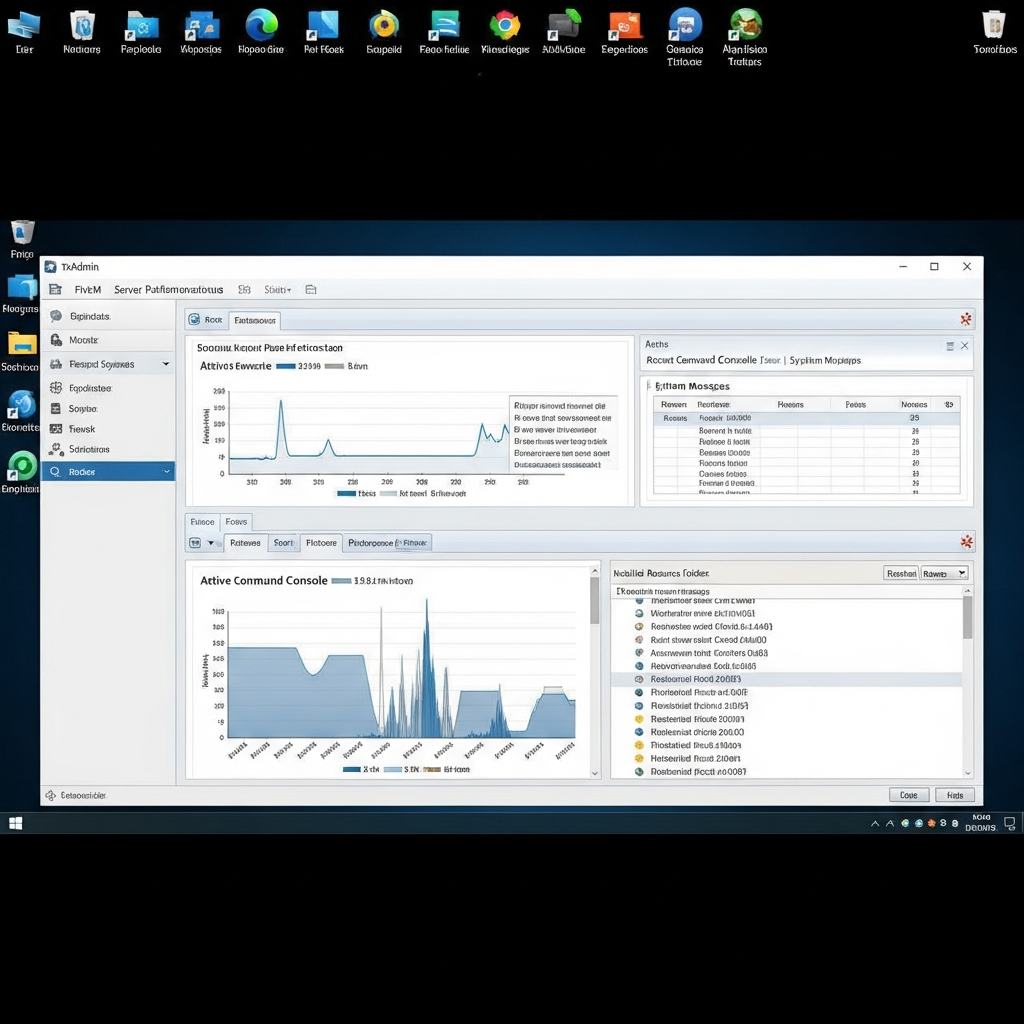Click the Close button at the bottom right

click(908, 795)
